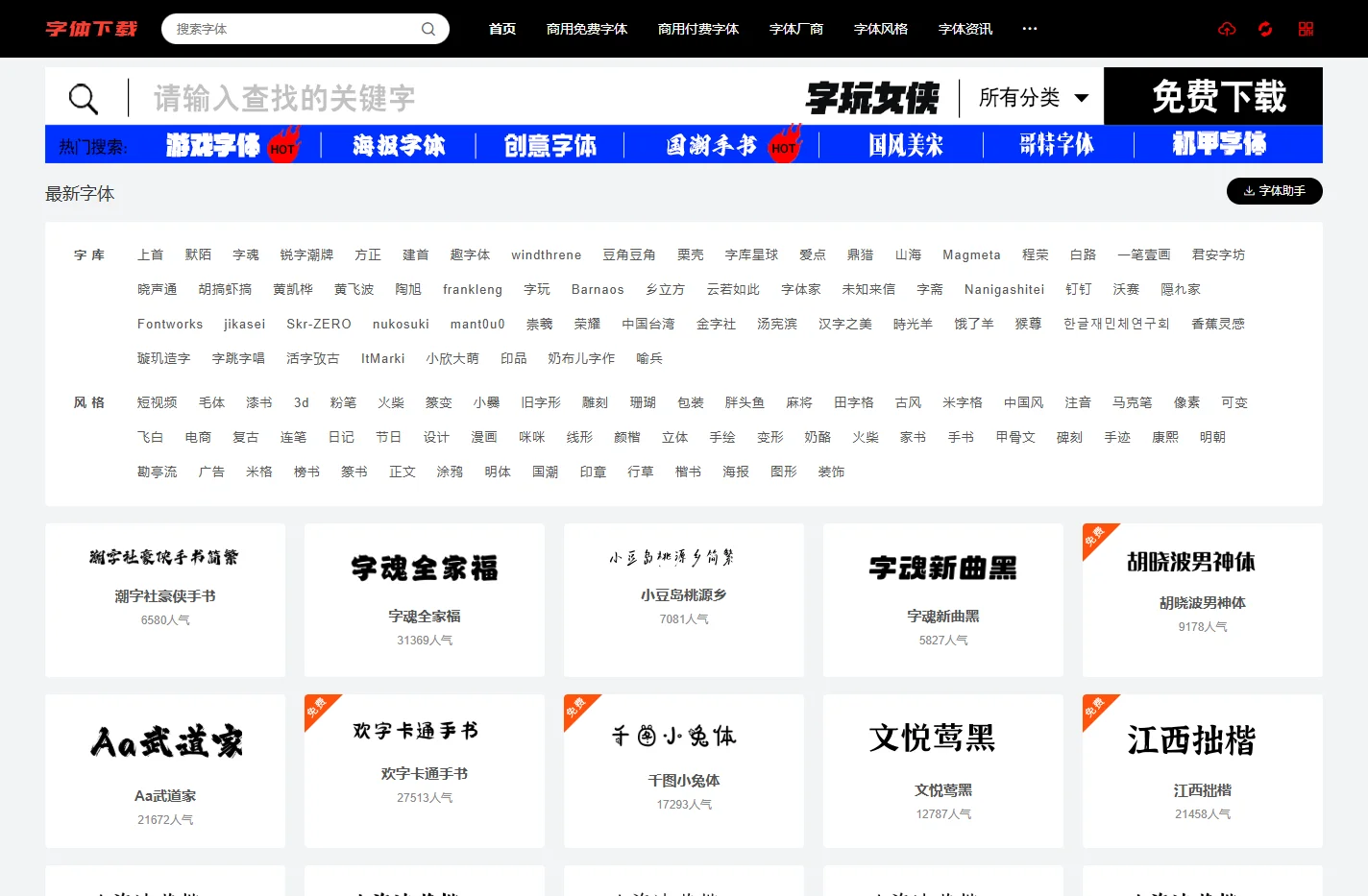Filter by foundry Magmeta
Screen dimensions: 1368x896
971,254
